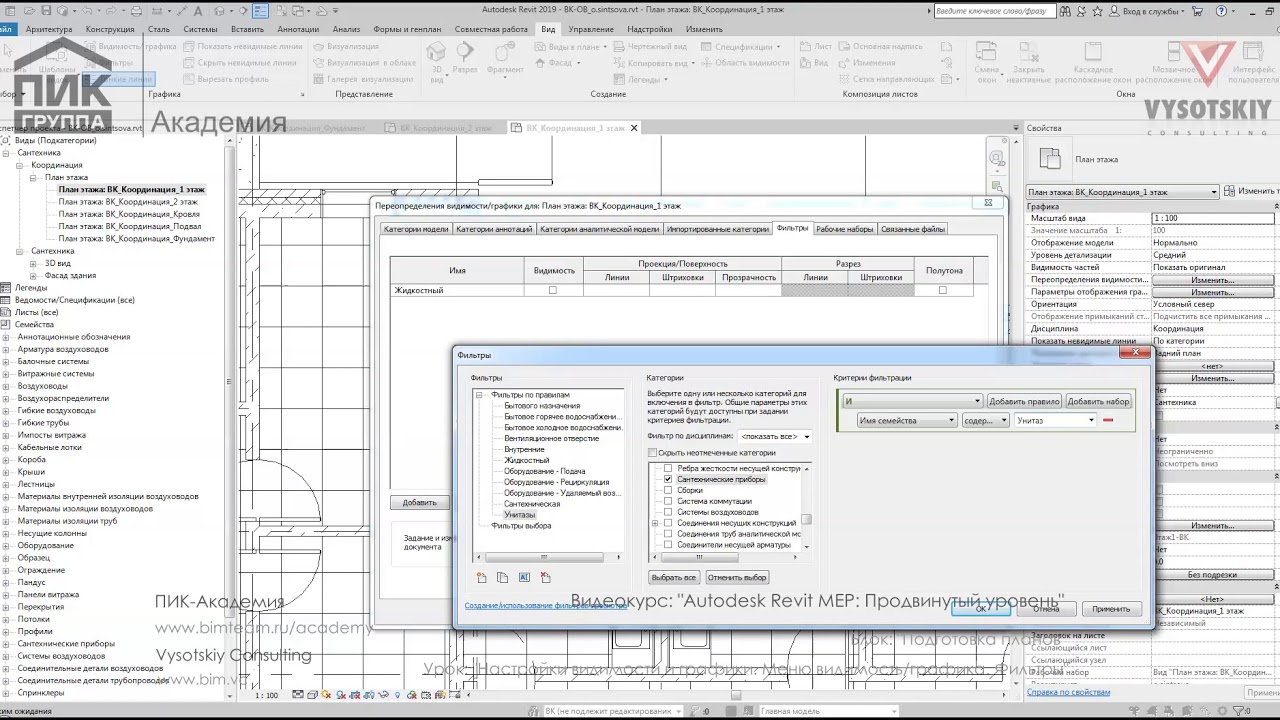Uncheck the Сантехнические приборы category

point(668,480)
